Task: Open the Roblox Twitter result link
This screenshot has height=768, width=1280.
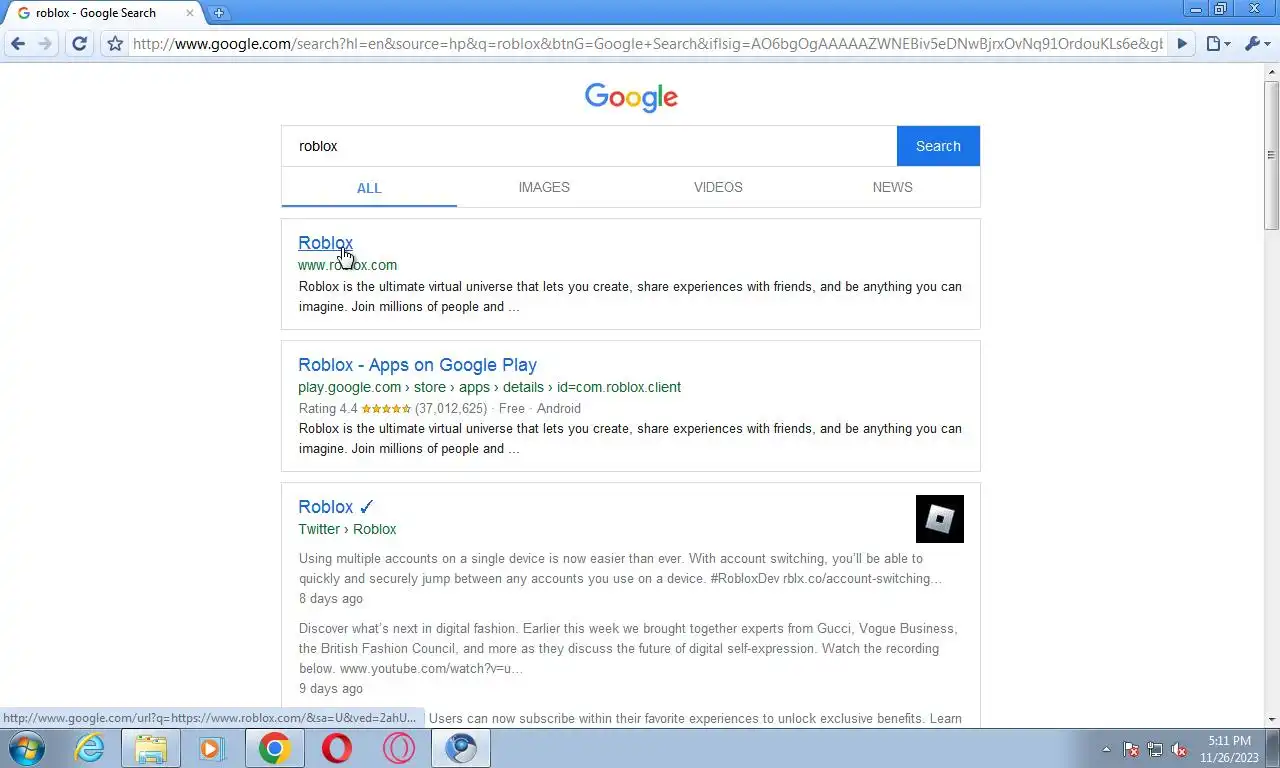Action: pyautogui.click(x=336, y=507)
